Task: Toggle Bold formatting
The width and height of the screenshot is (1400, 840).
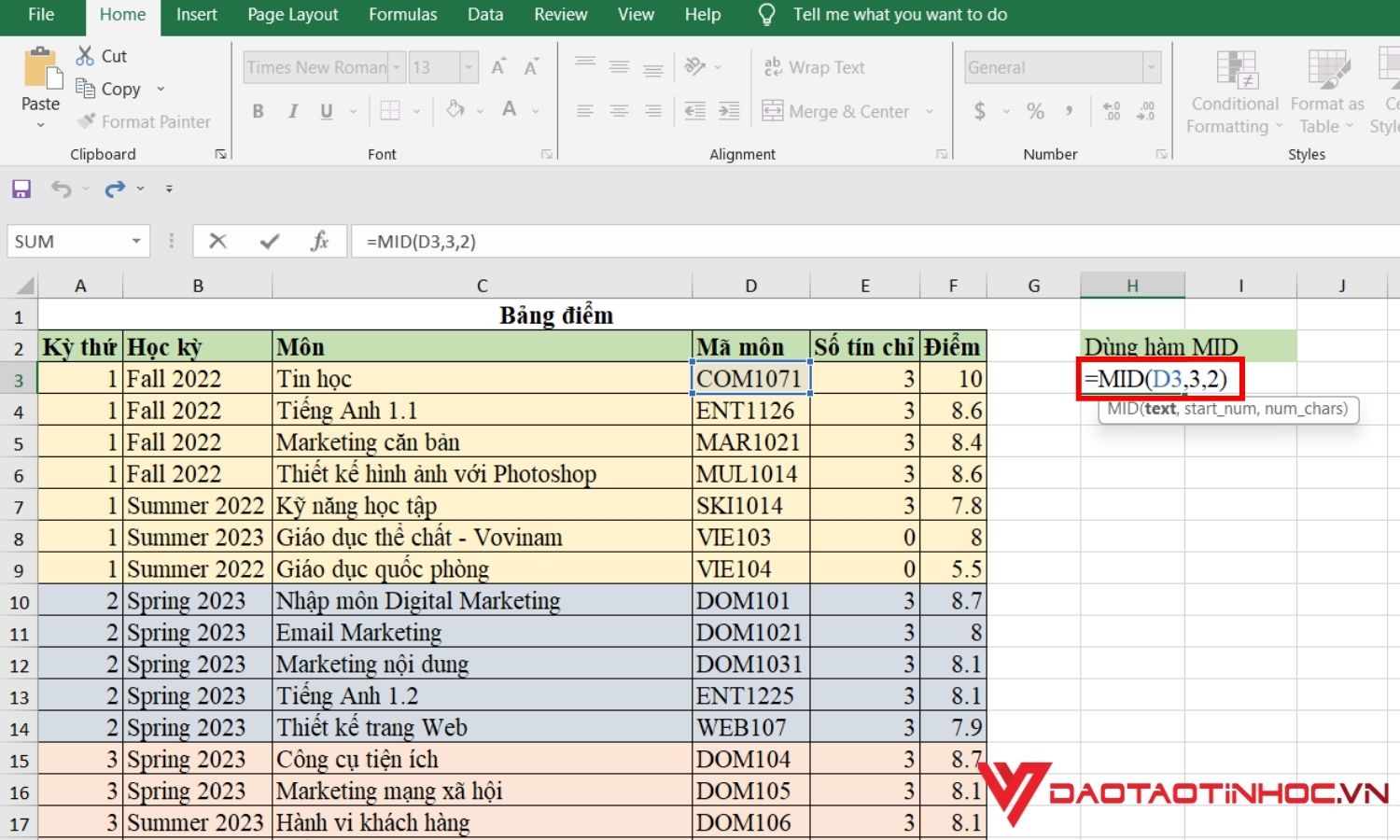Action: pos(259,110)
